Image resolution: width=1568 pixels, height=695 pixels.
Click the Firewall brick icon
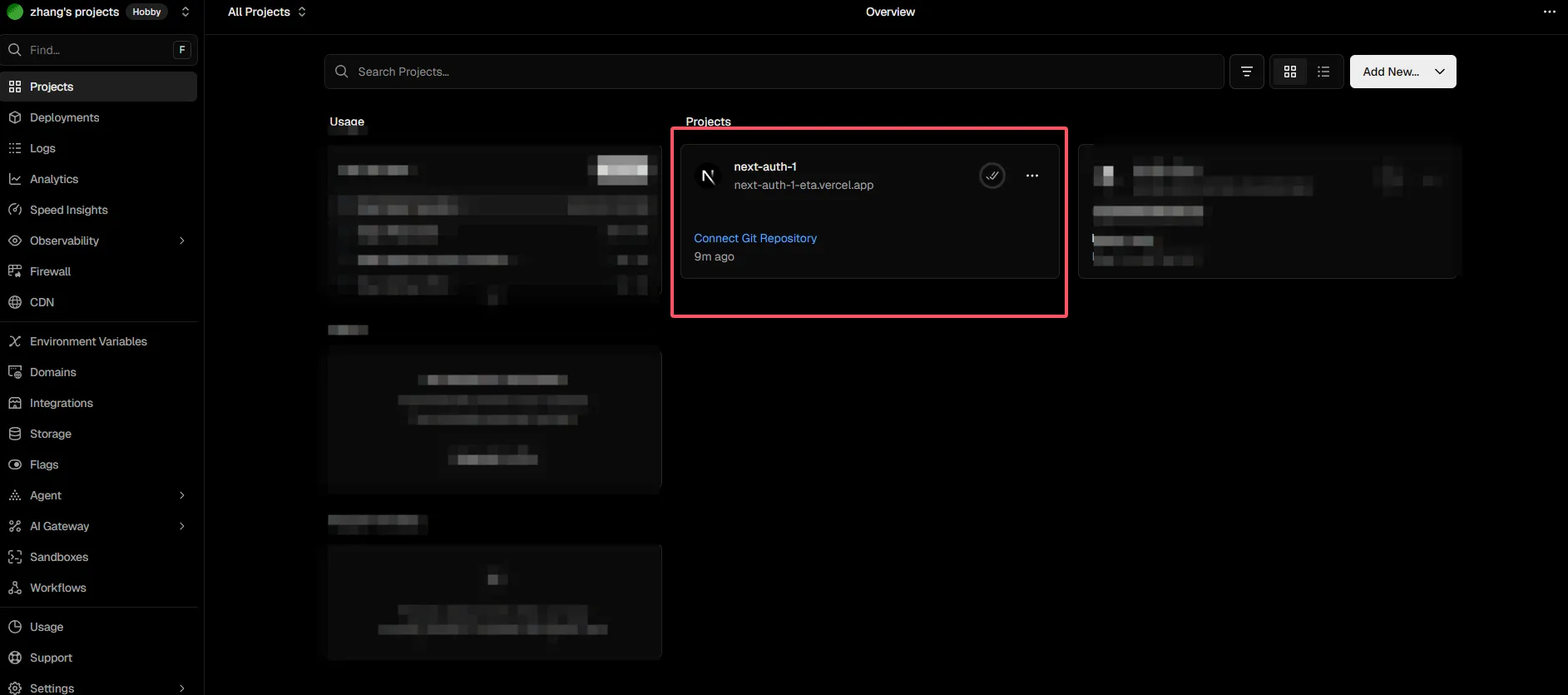point(15,271)
